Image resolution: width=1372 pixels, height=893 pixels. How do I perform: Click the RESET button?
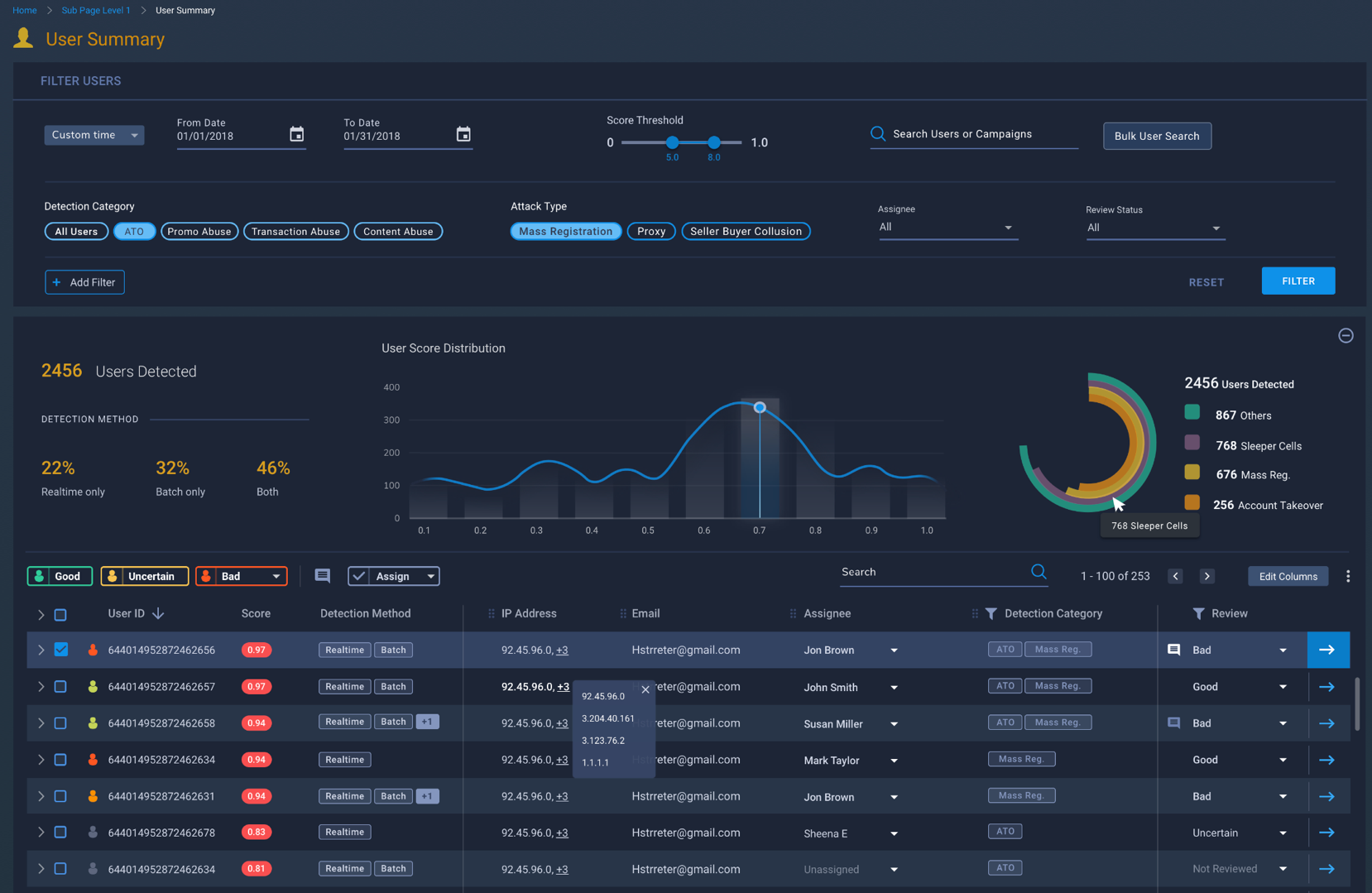[x=1206, y=282]
